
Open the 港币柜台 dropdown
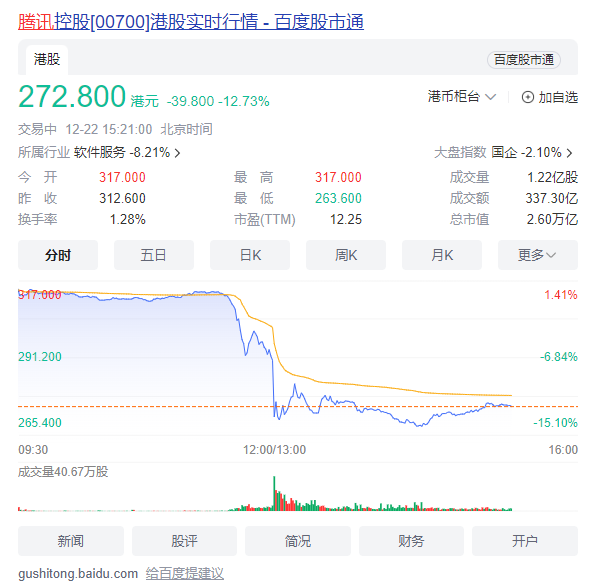461,97
